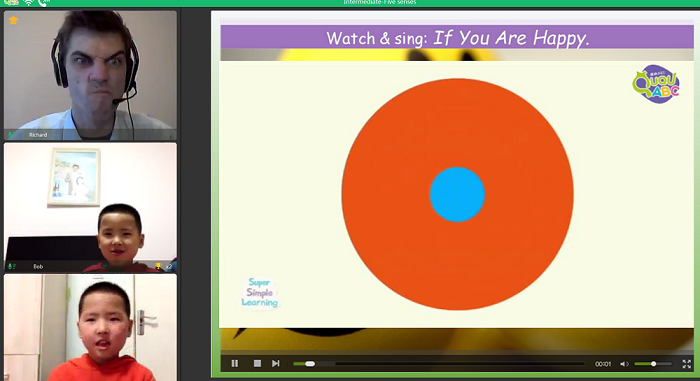Select Richard's webcam feed
The image size is (700, 381).
(x=91, y=75)
